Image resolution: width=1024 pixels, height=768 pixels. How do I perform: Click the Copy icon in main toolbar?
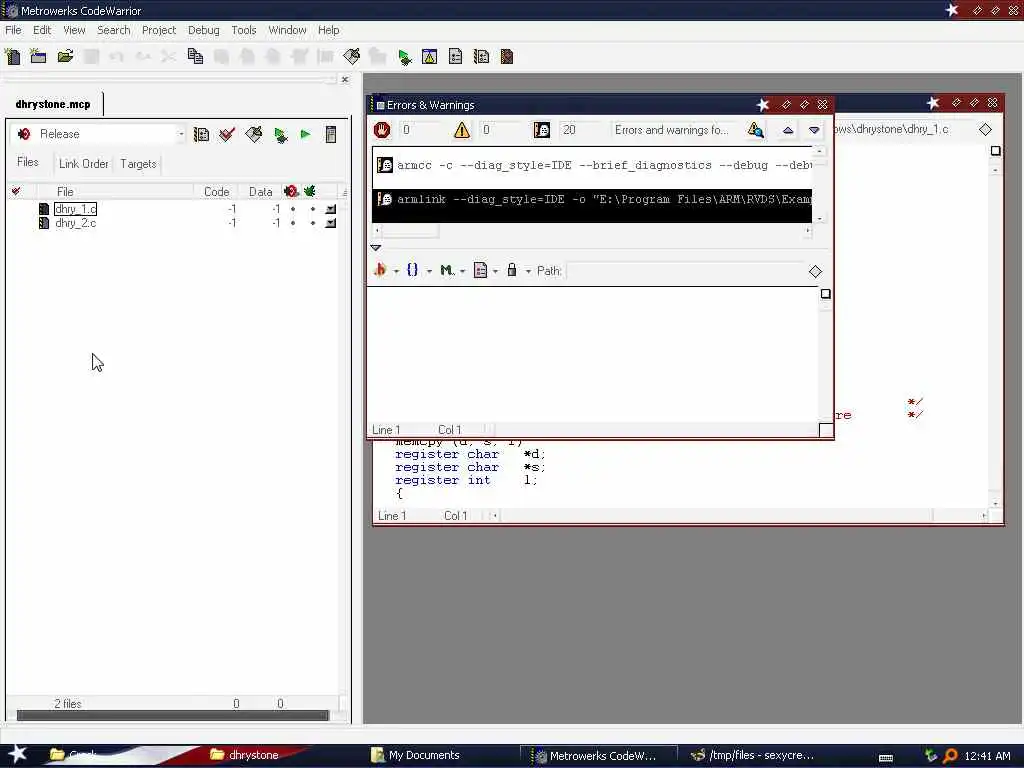(195, 57)
